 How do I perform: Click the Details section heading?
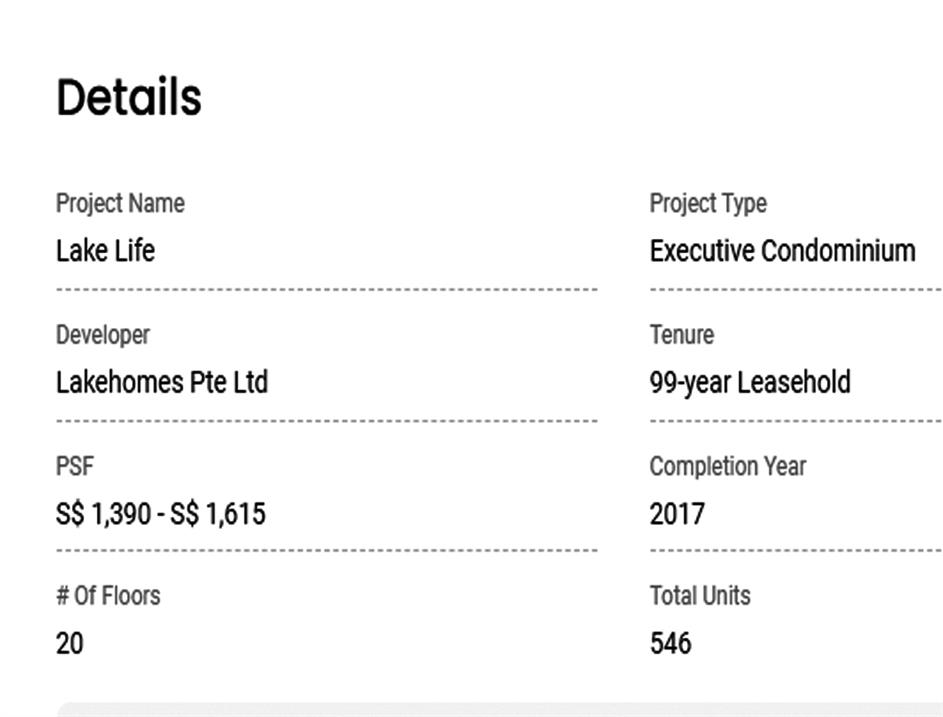pos(129,98)
